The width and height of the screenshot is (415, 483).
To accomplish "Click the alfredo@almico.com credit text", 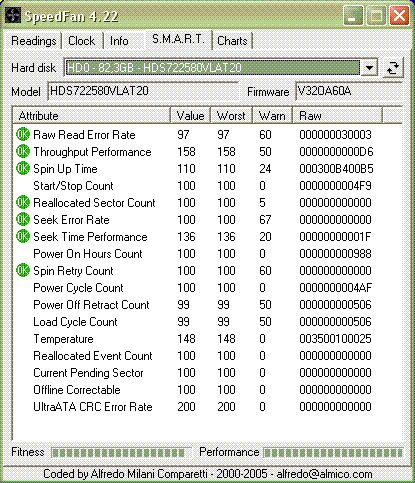I will tap(324, 474).
